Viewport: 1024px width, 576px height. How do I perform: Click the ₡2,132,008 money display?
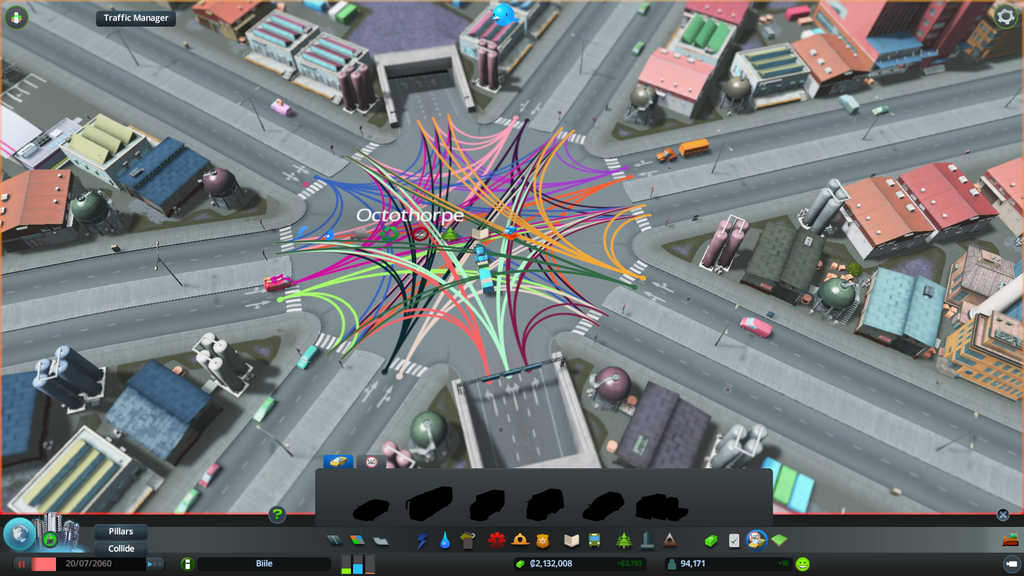tap(551, 564)
